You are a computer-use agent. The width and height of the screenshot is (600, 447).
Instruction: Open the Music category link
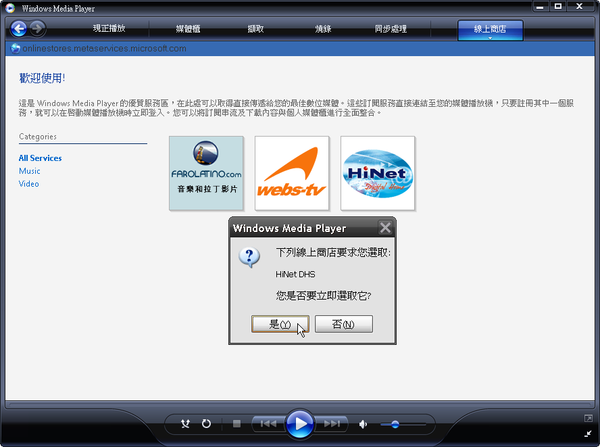pyautogui.click(x=29, y=171)
